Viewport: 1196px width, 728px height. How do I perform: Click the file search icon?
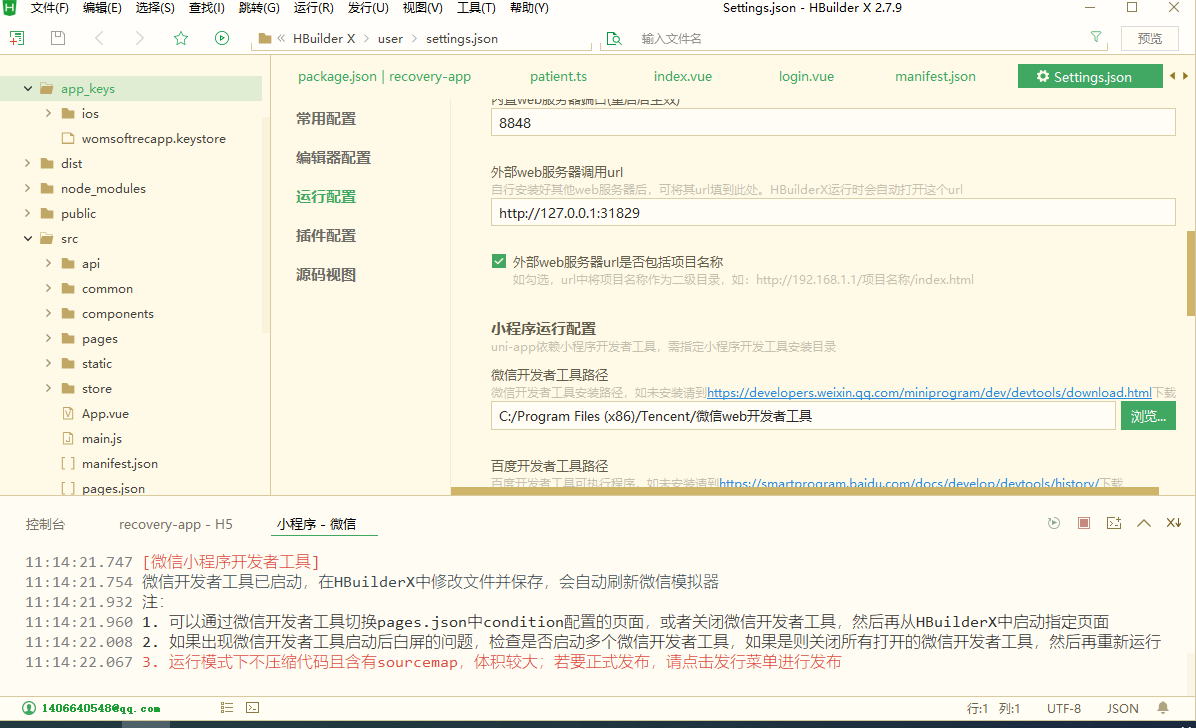click(614, 39)
